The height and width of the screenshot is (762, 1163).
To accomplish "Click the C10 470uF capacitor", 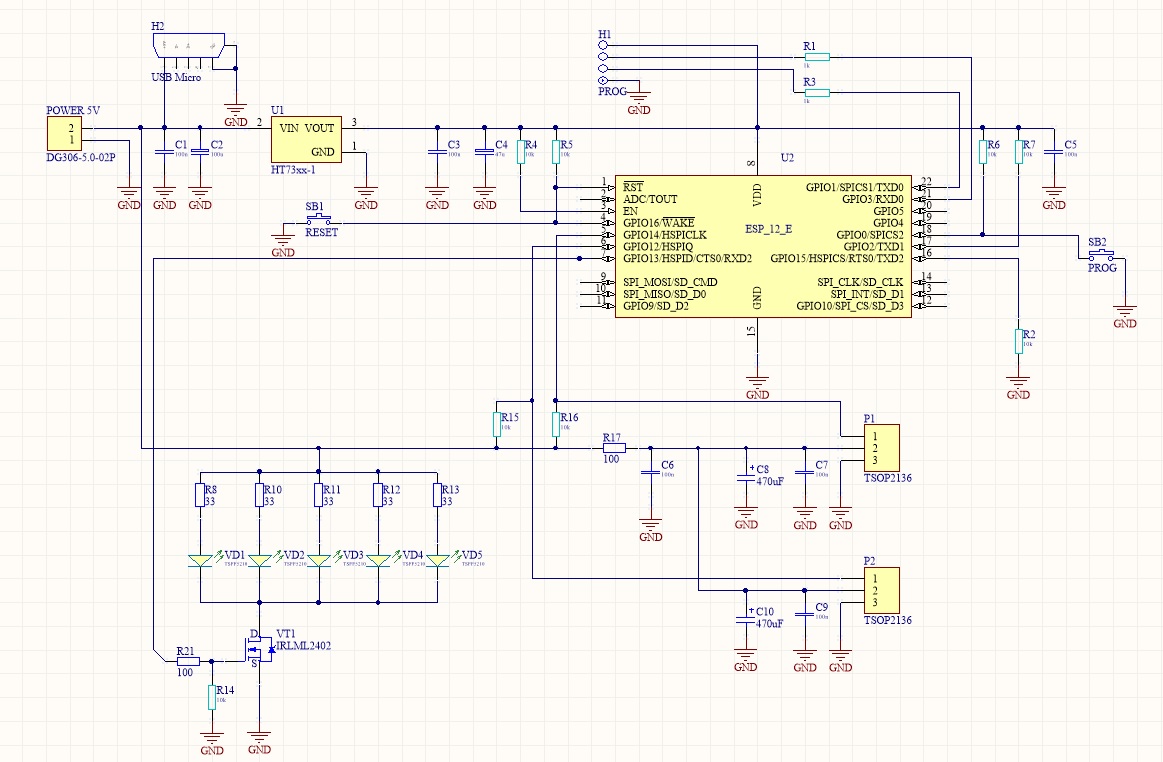I will (x=745, y=619).
